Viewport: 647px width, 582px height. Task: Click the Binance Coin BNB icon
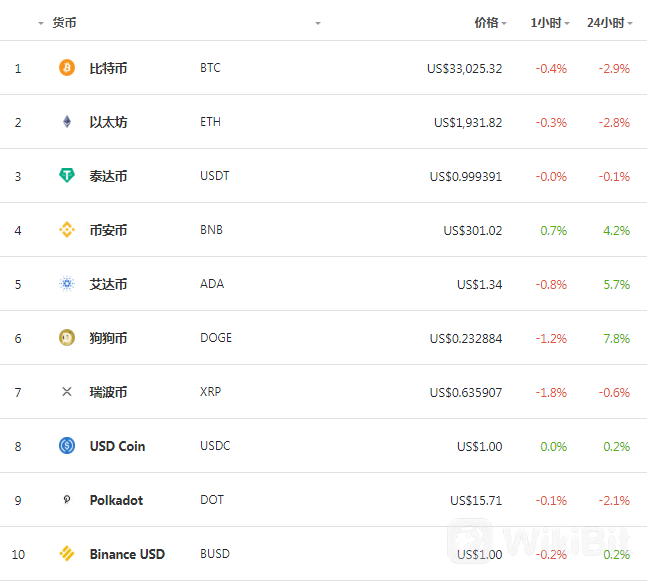pos(67,230)
